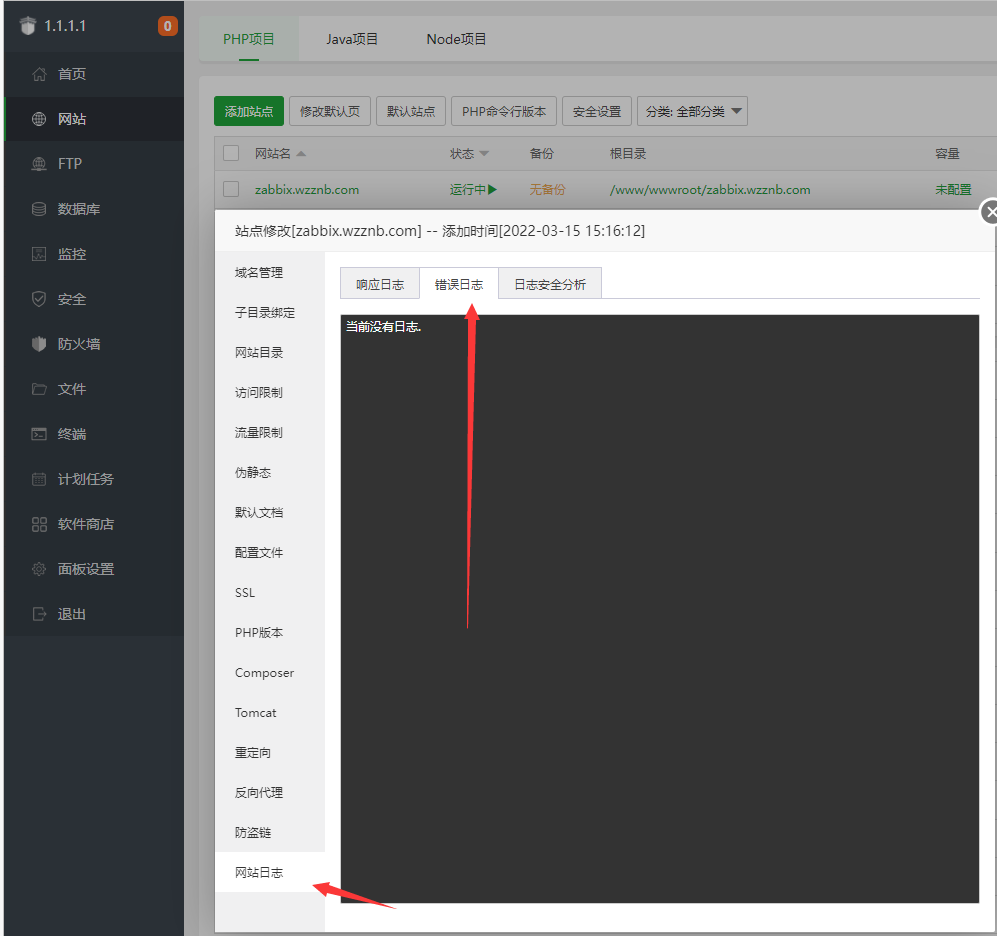
Task: Click the 退出 logout icon
Action: click(x=39, y=614)
